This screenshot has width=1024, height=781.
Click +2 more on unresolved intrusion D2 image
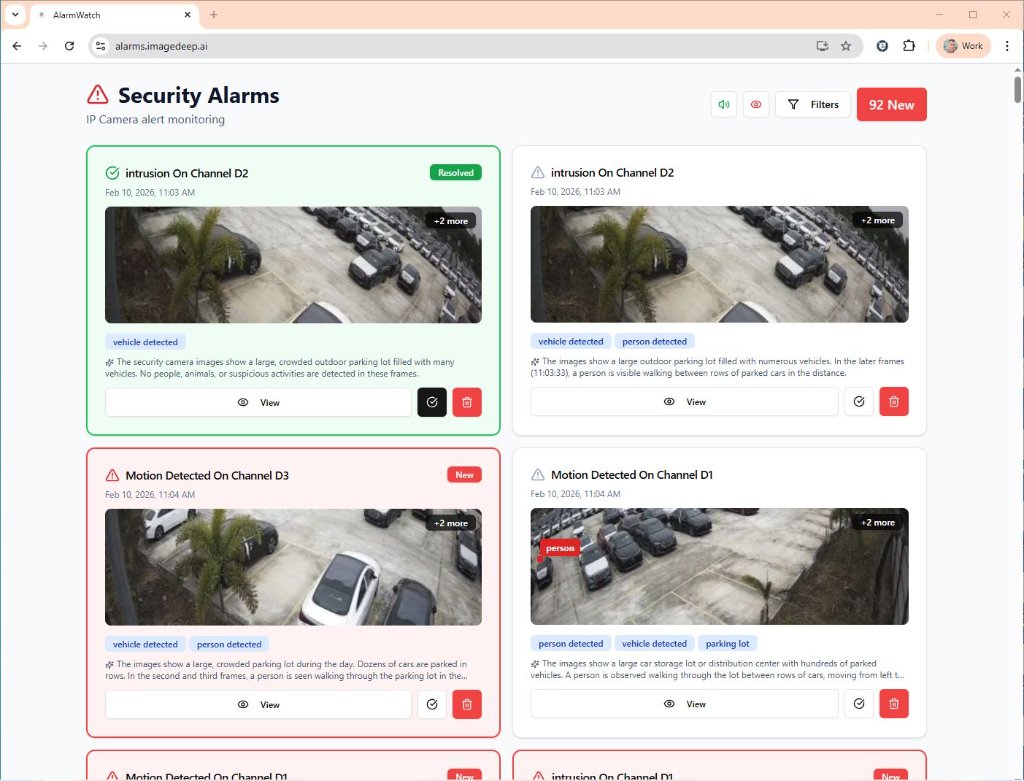[x=878, y=220]
